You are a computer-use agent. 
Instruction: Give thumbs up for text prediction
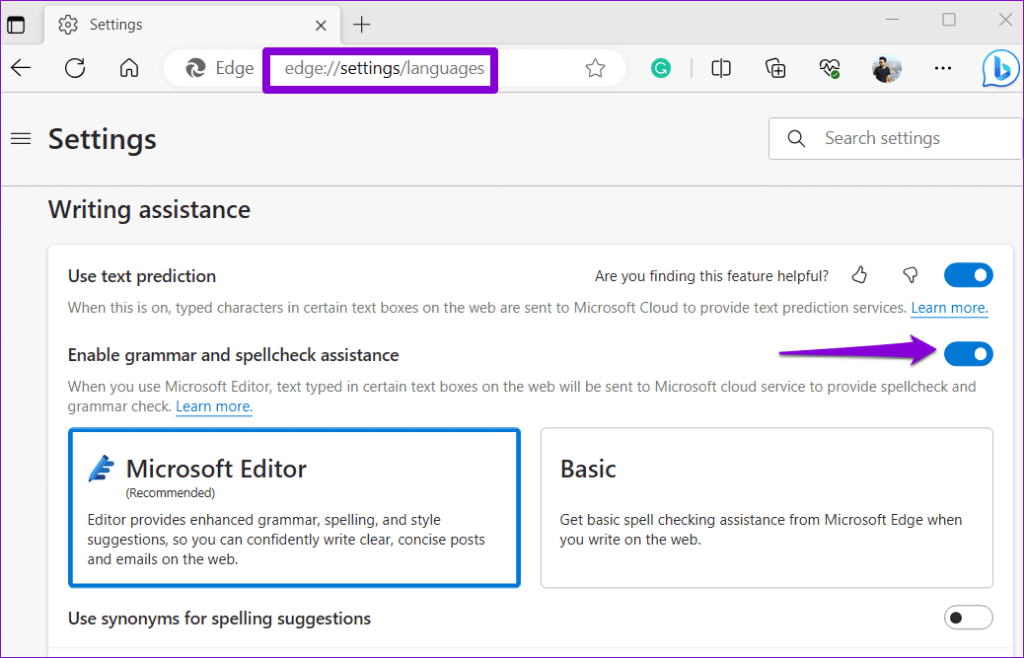(x=859, y=275)
